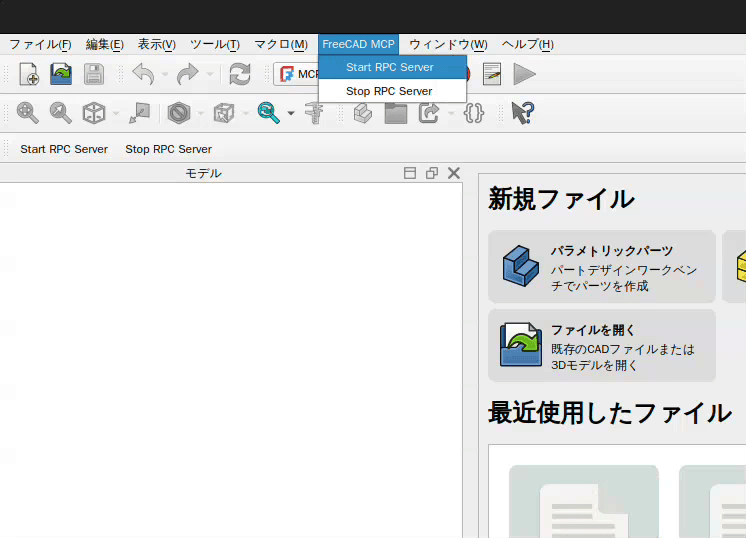Click Start RPC Server toolbar button
This screenshot has height=538, width=746.
64,149
